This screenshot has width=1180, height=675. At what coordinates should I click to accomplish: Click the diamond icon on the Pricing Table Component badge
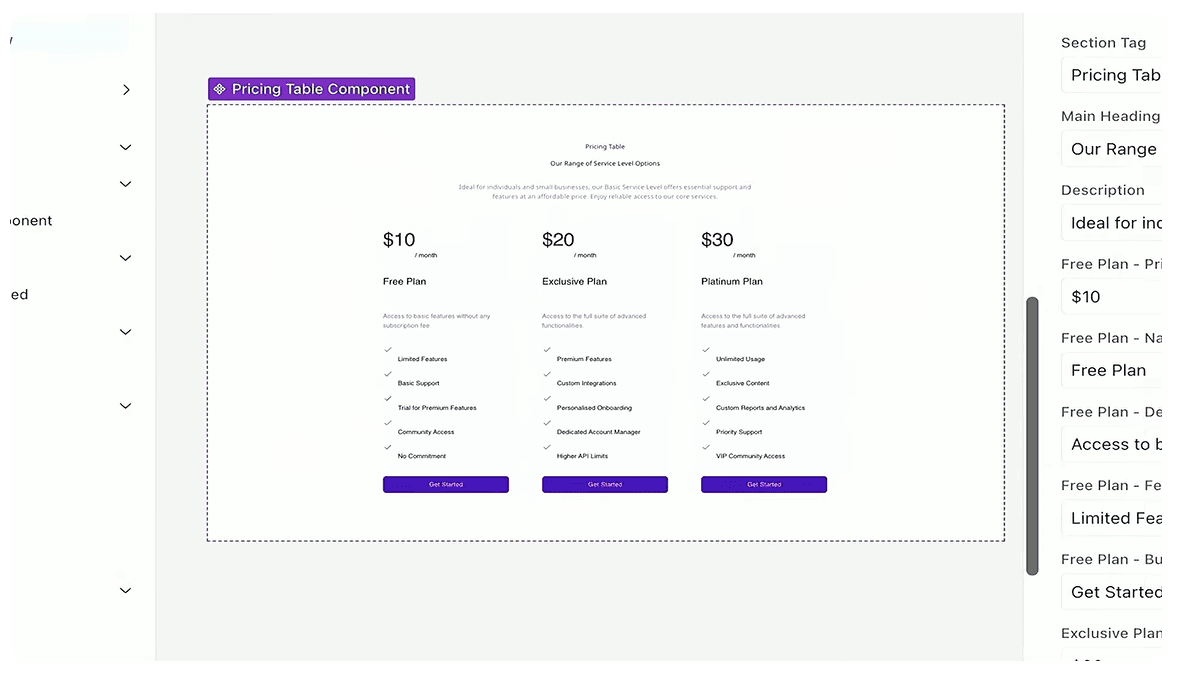tap(220, 89)
